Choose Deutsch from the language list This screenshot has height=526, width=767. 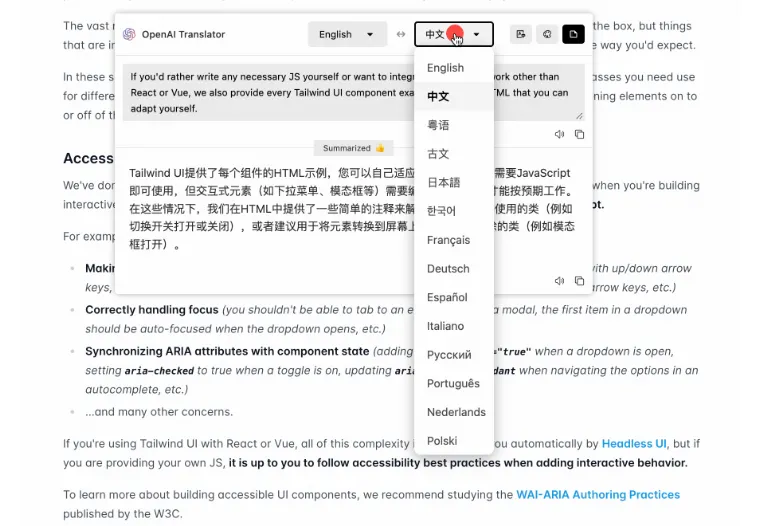[453, 269]
